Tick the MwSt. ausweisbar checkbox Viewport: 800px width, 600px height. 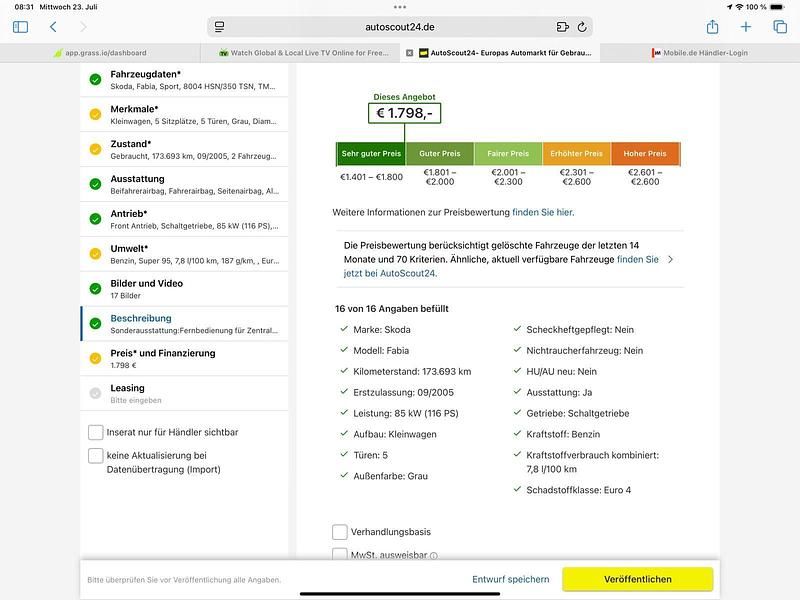[x=340, y=554]
